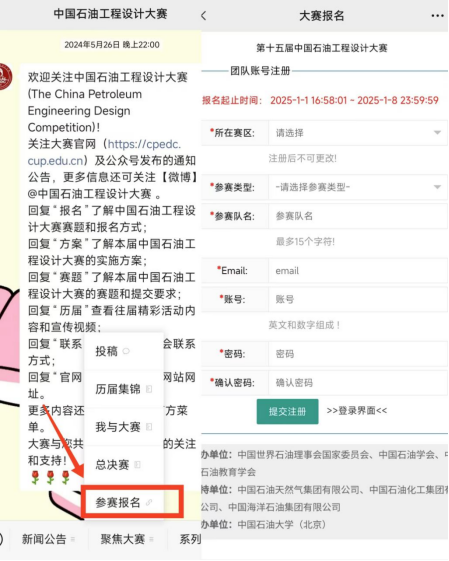This screenshot has width=449, height=561.
Task: Open the 请选择参赛类型 dropdown
Action: pos(358,187)
